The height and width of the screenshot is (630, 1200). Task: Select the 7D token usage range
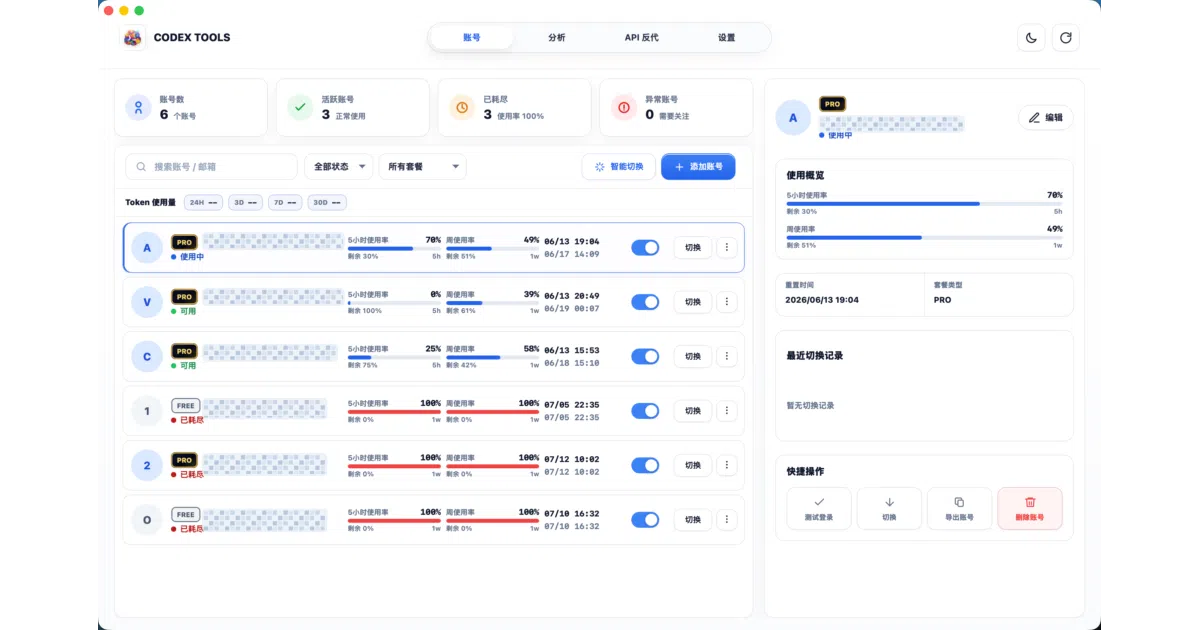(285, 202)
